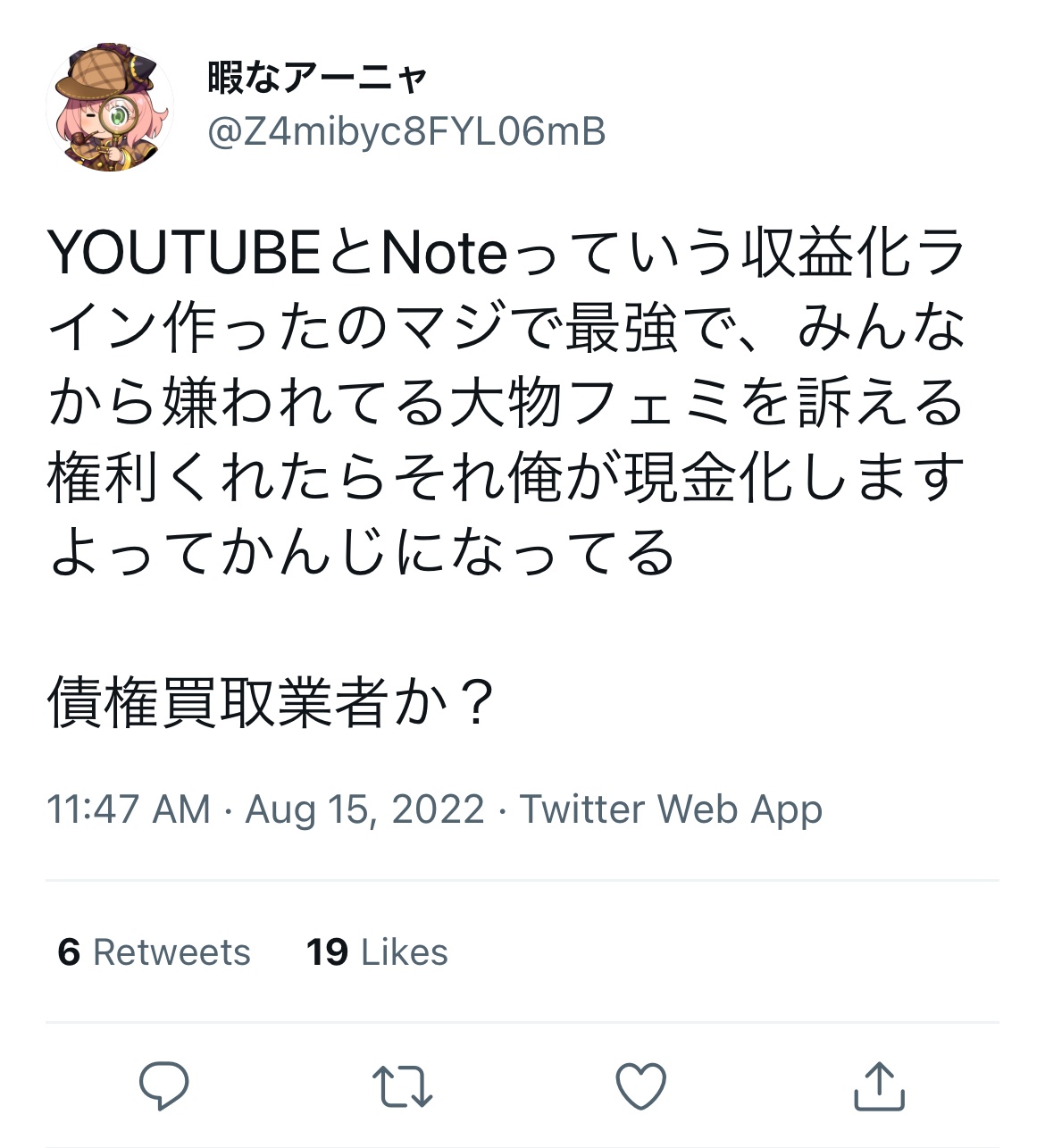1045x1148 pixels.
Task: Click the retweet count number 6
Action: (x=69, y=952)
